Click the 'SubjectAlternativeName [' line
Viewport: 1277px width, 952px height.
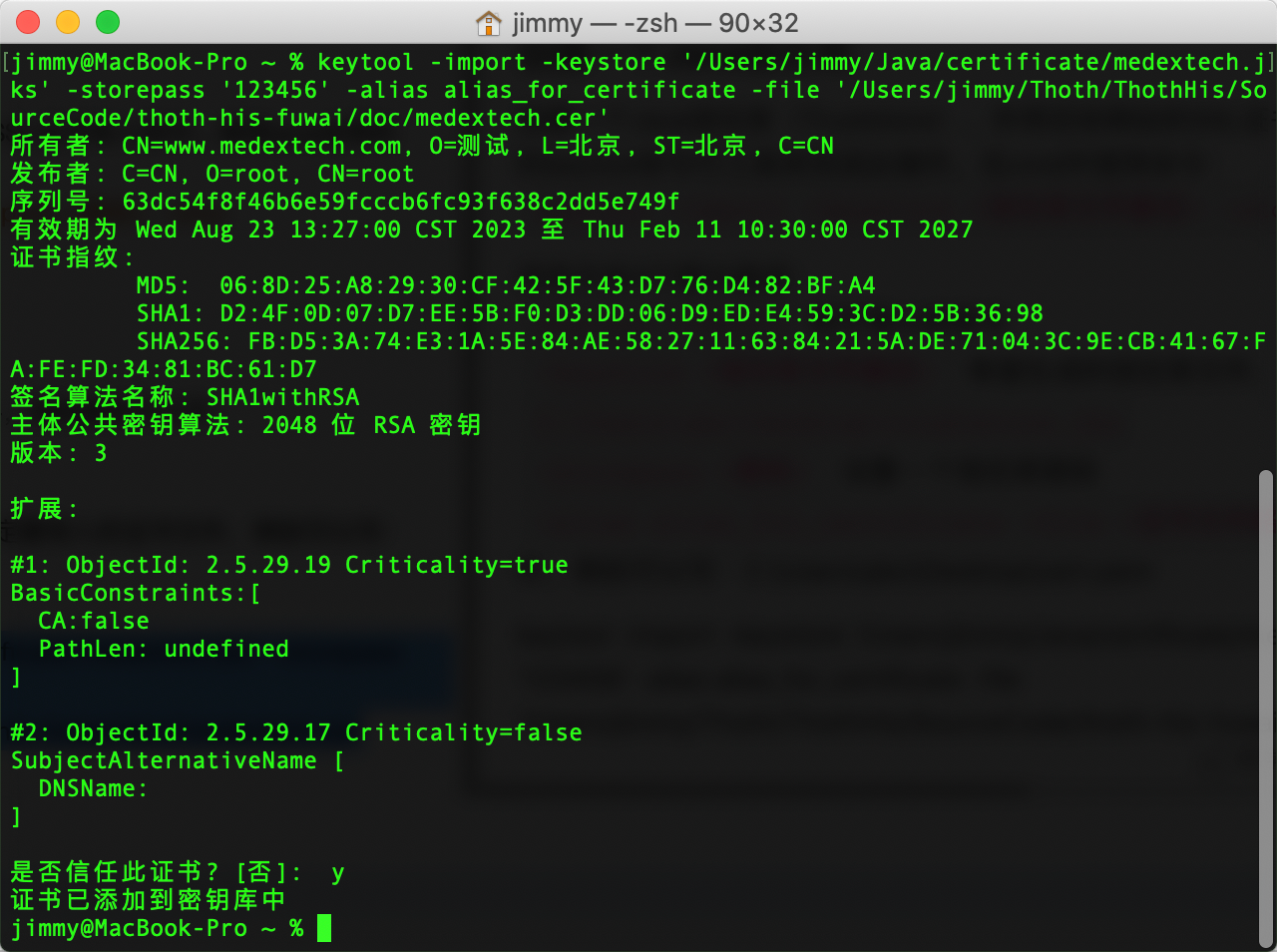pyautogui.click(x=178, y=760)
